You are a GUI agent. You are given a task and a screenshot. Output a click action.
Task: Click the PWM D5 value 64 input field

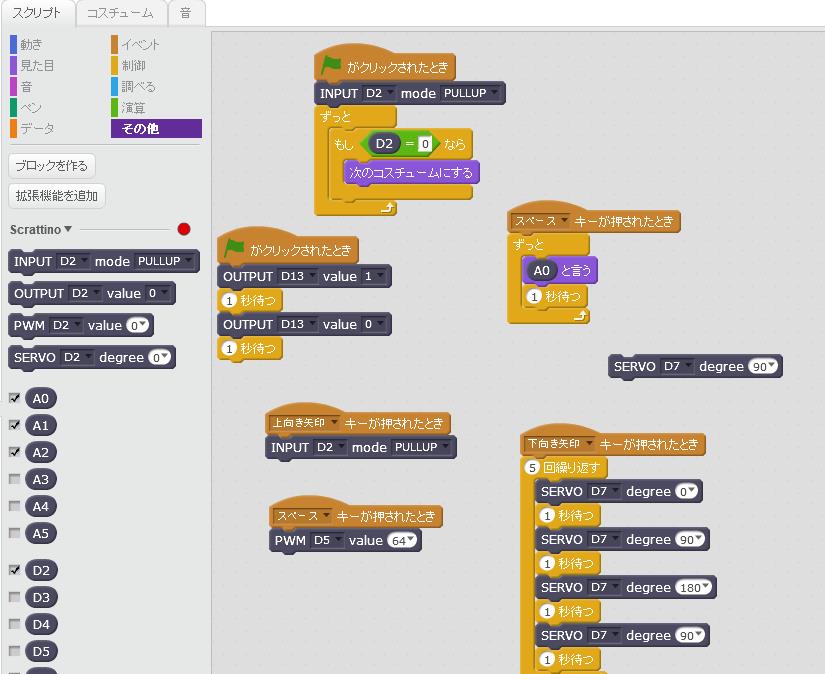pos(402,540)
